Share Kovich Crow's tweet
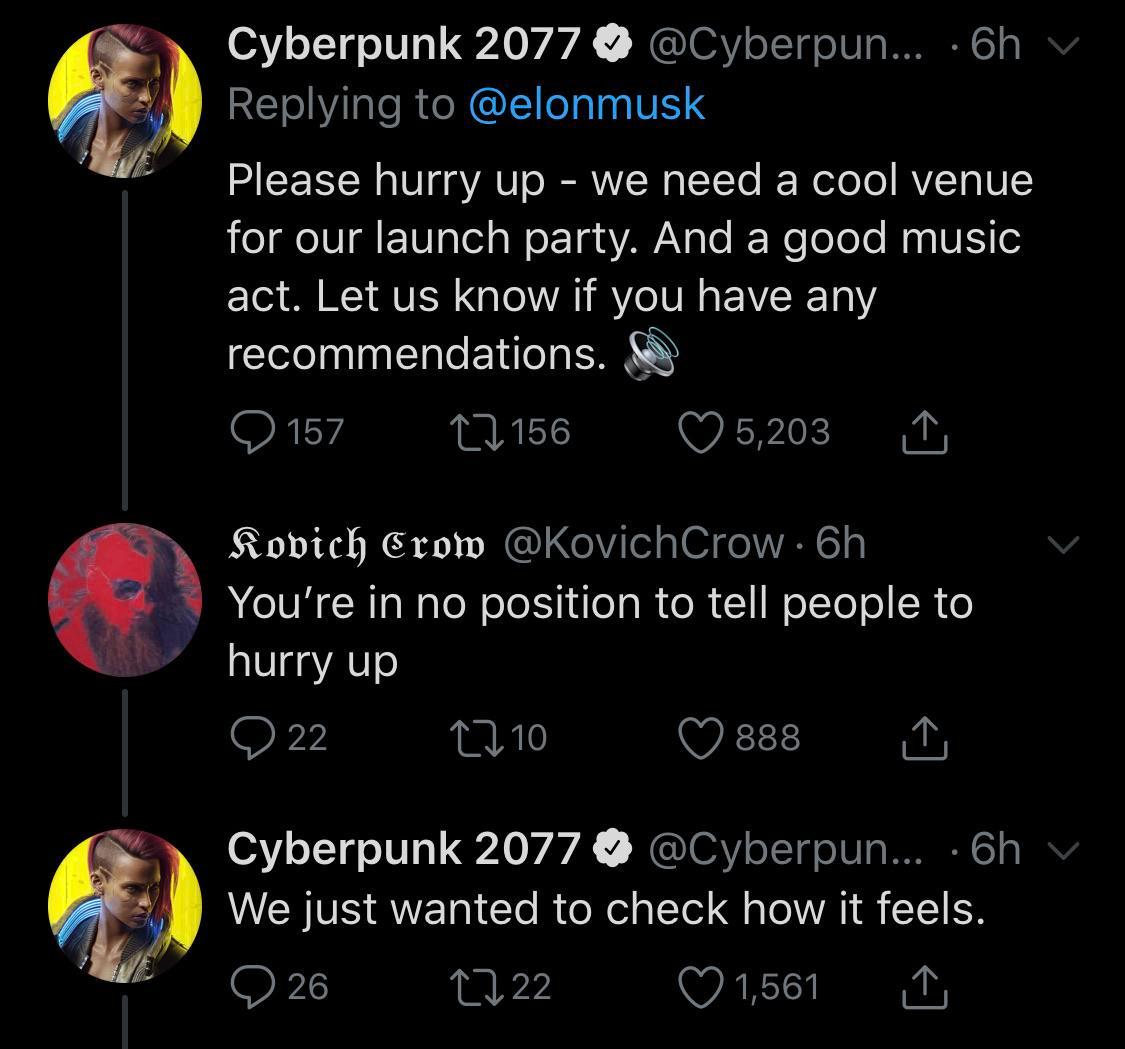Image resolution: width=1125 pixels, height=1049 pixels. (926, 738)
